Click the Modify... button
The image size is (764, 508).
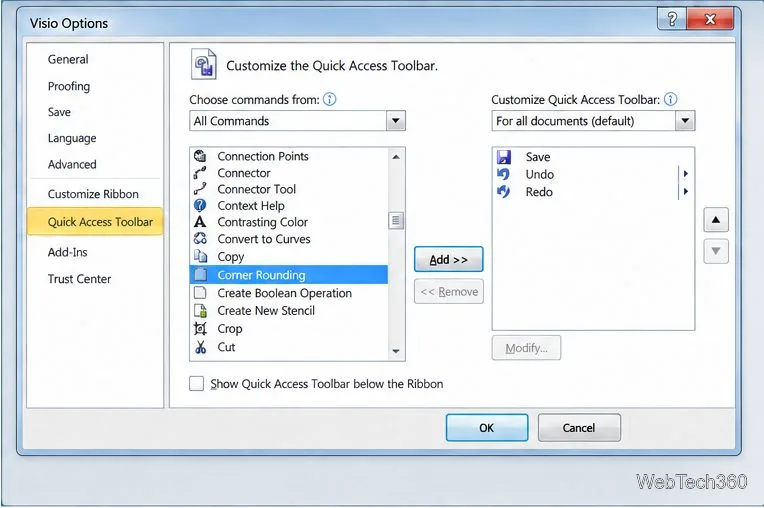click(x=526, y=348)
